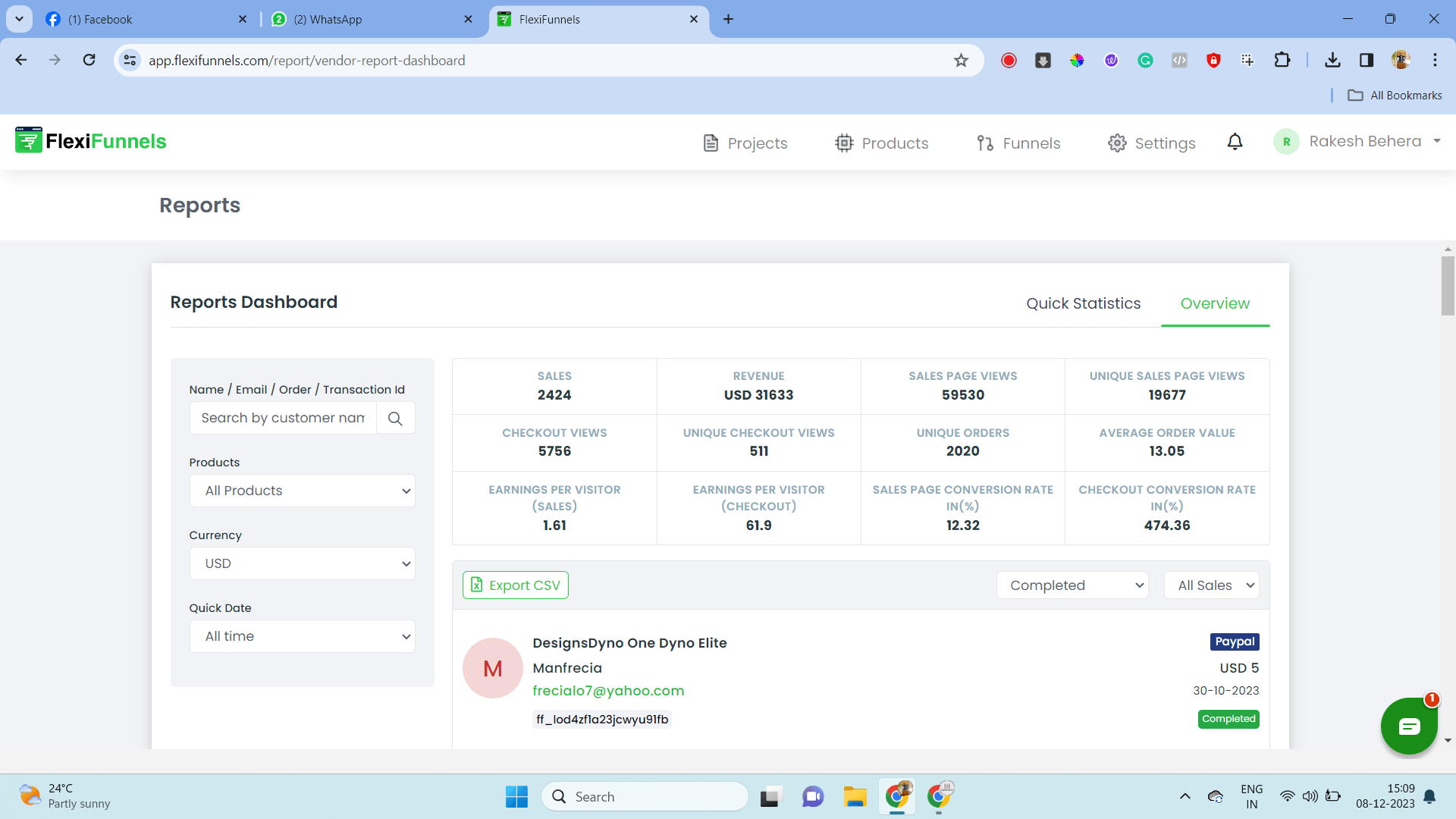This screenshot has height=819, width=1456.
Task: Open the Projects menu
Action: click(x=745, y=143)
